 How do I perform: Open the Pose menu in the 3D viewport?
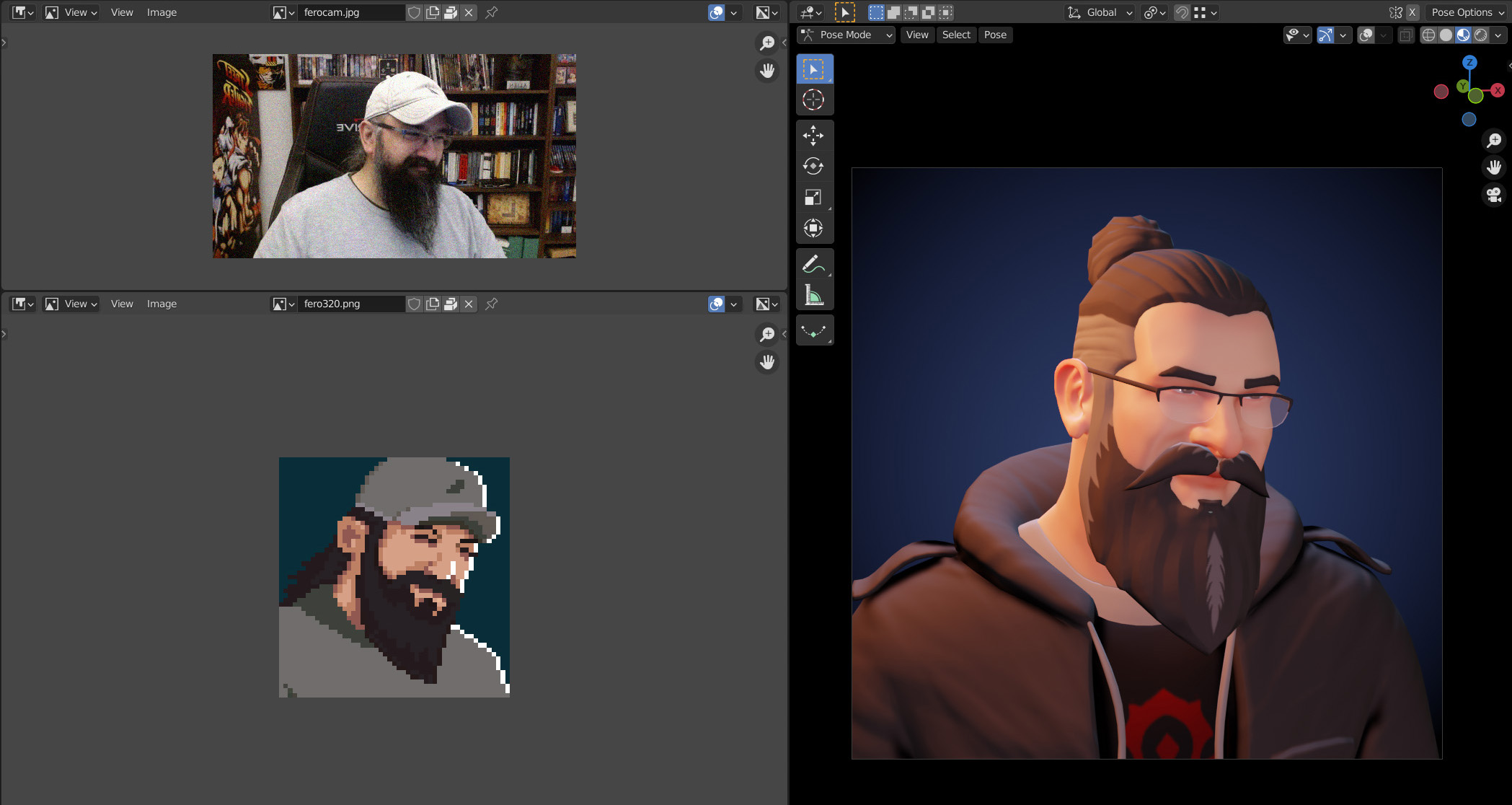pyautogui.click(x=994, y=35)
